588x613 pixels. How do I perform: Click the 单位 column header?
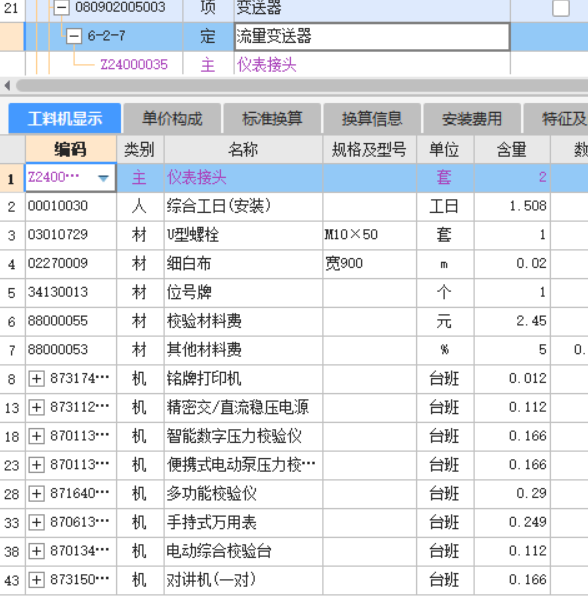click(445, 149)
